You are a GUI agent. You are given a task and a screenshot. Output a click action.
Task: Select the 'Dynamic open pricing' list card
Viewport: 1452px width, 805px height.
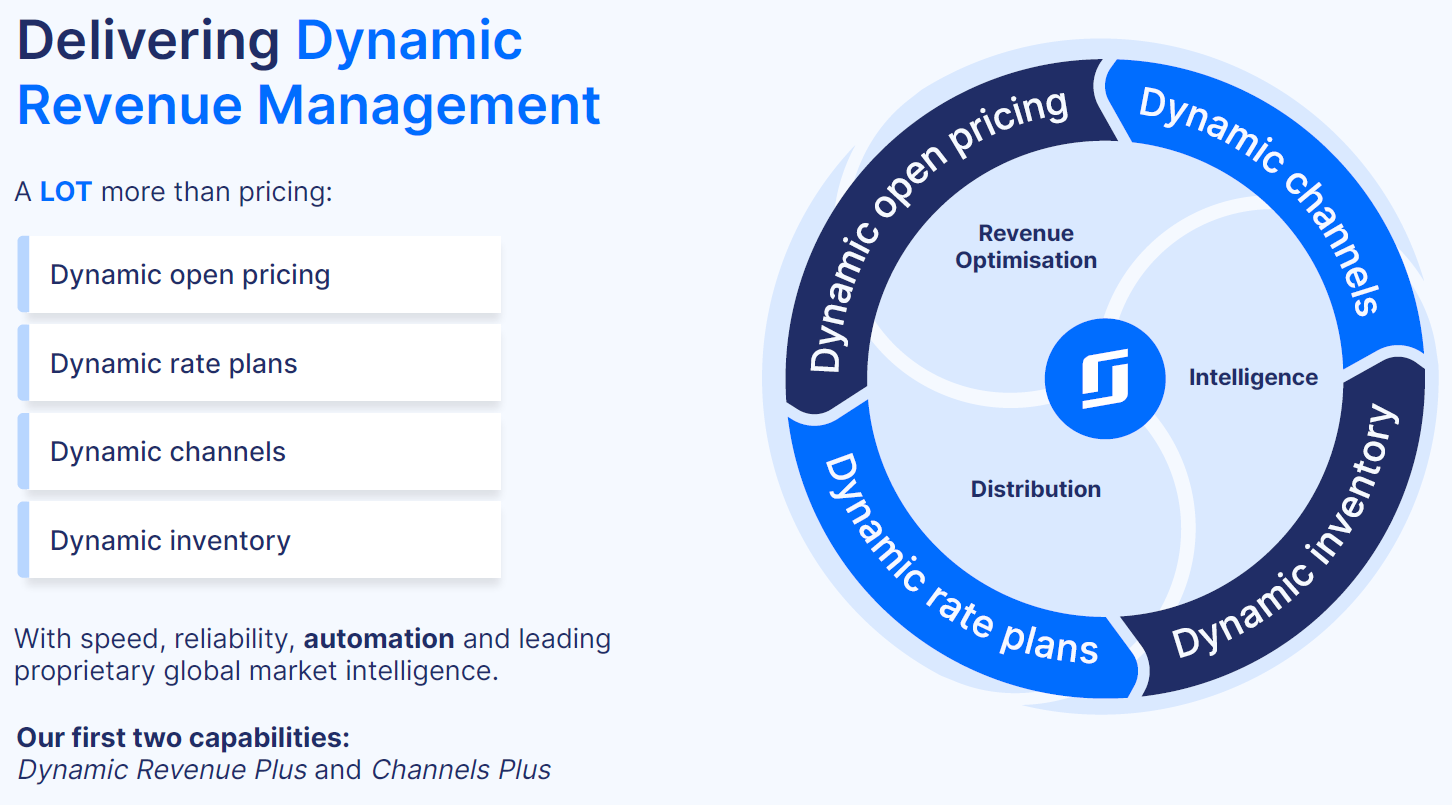coord(259,275)
